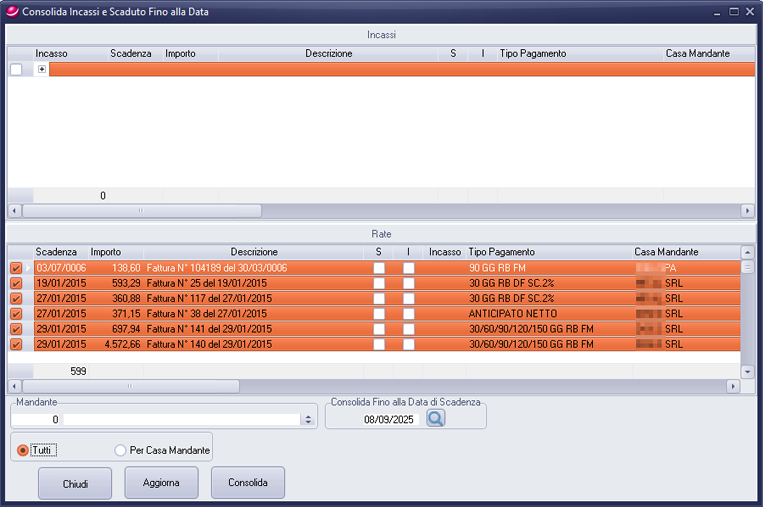
Task: Open the Mandante dropdown spinner
Action: (307, 420)
